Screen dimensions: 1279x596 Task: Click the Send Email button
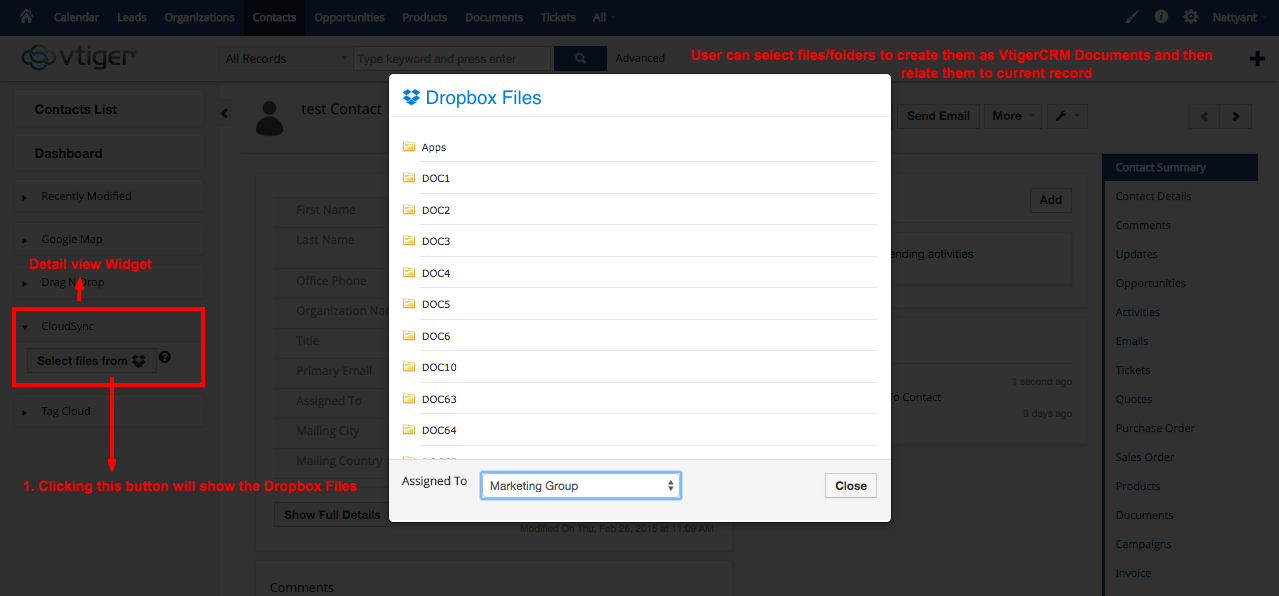pos(938,116)
